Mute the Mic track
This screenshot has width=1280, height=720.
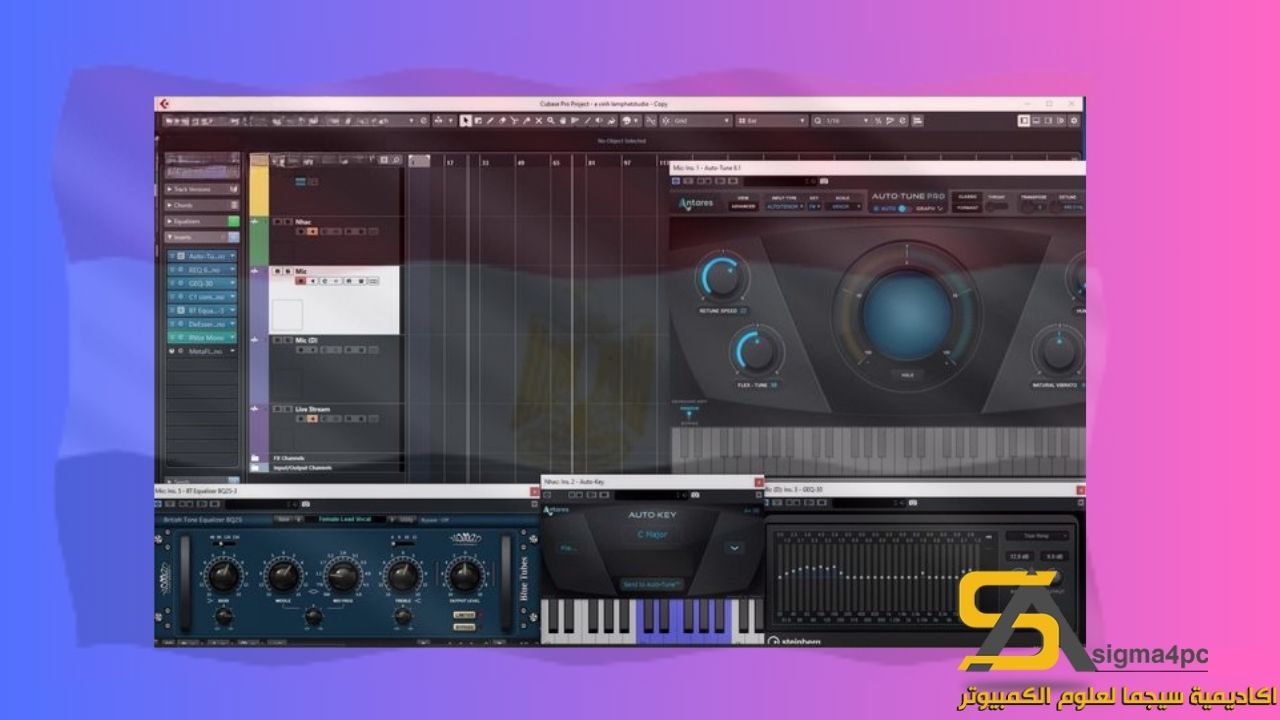click(x=278, y=271)
